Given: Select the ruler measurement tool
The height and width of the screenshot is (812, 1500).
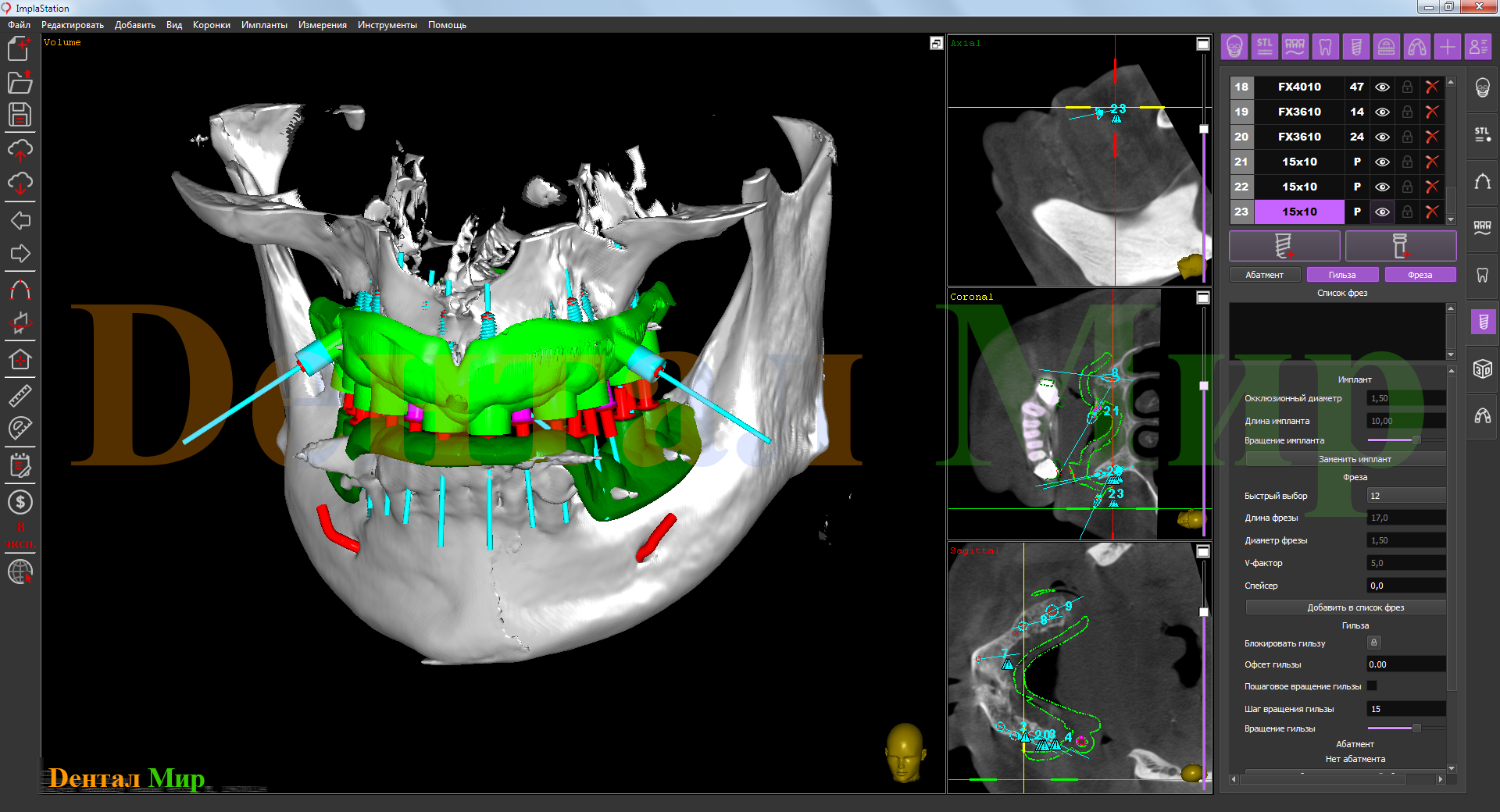Looking at the screenshot, I should click(20, 395).
